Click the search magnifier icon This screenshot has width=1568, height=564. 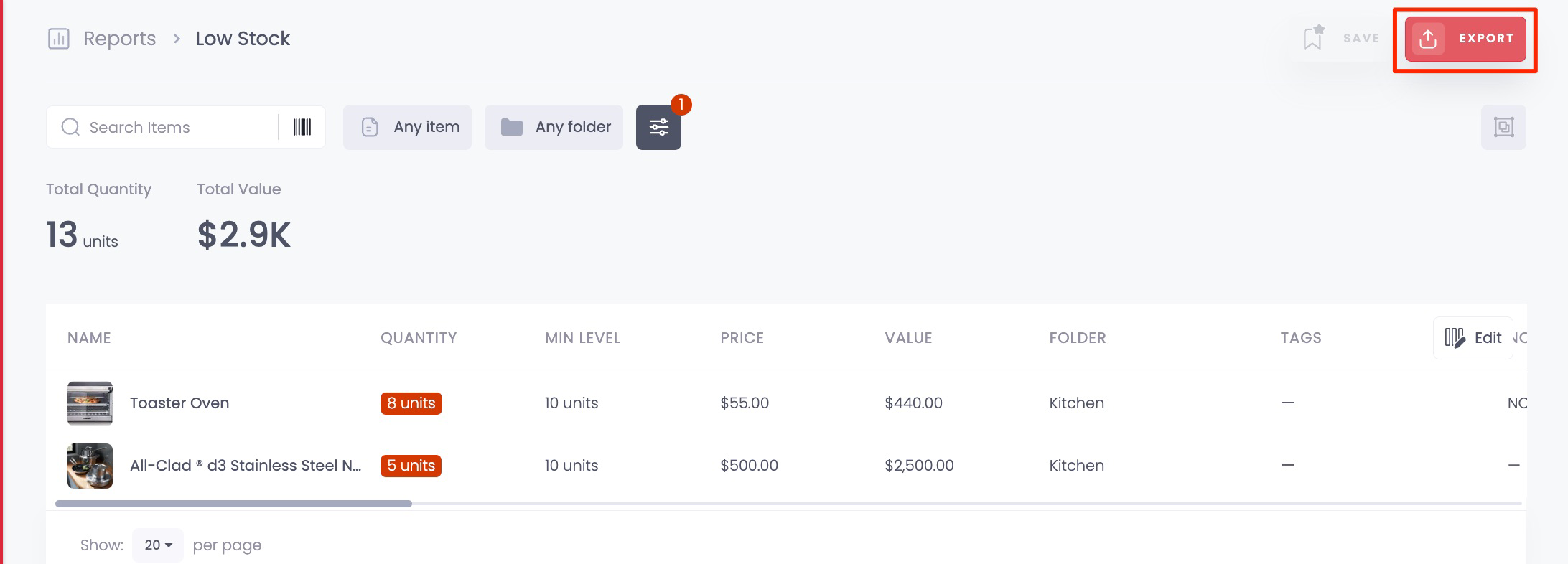(70, 127)
